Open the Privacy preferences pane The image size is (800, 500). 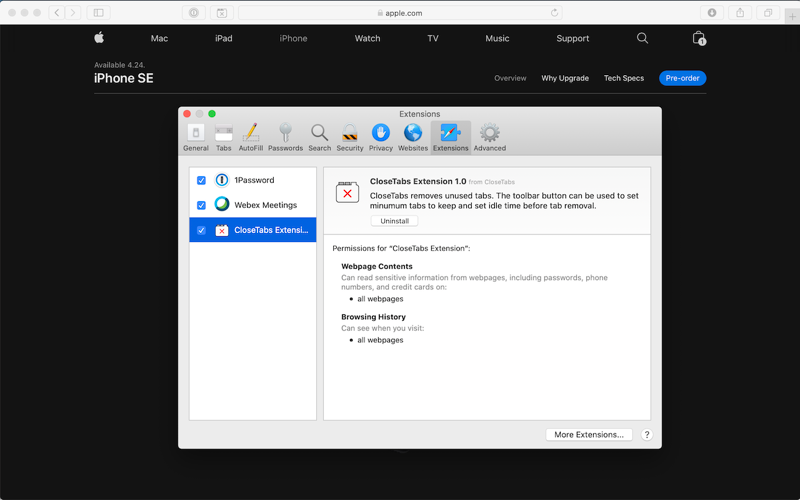pyautogui.click(x=381, y=138)
